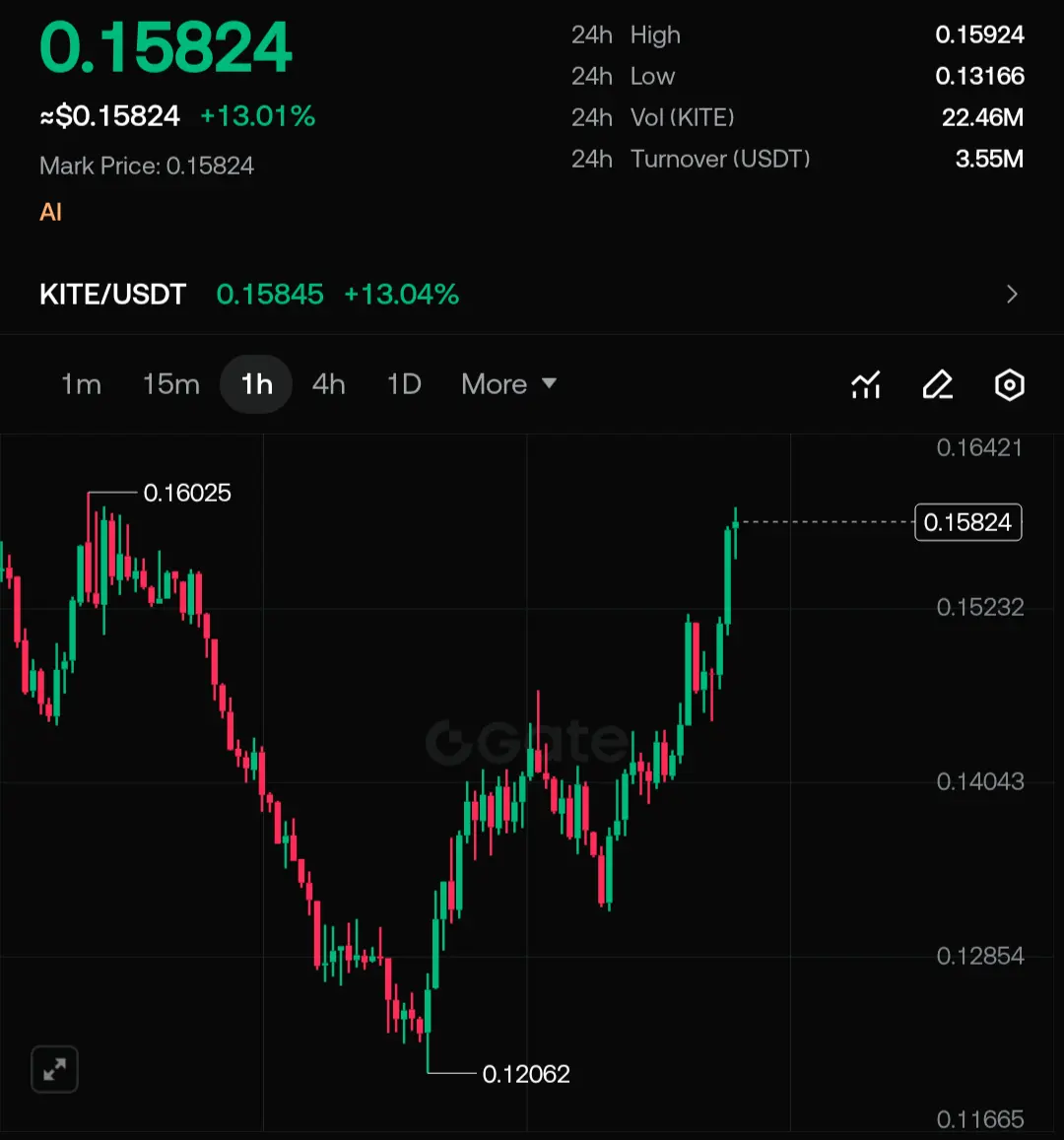Switch to the 1D timeframe
This screenshot has width=1064, height=1140.
404,384
